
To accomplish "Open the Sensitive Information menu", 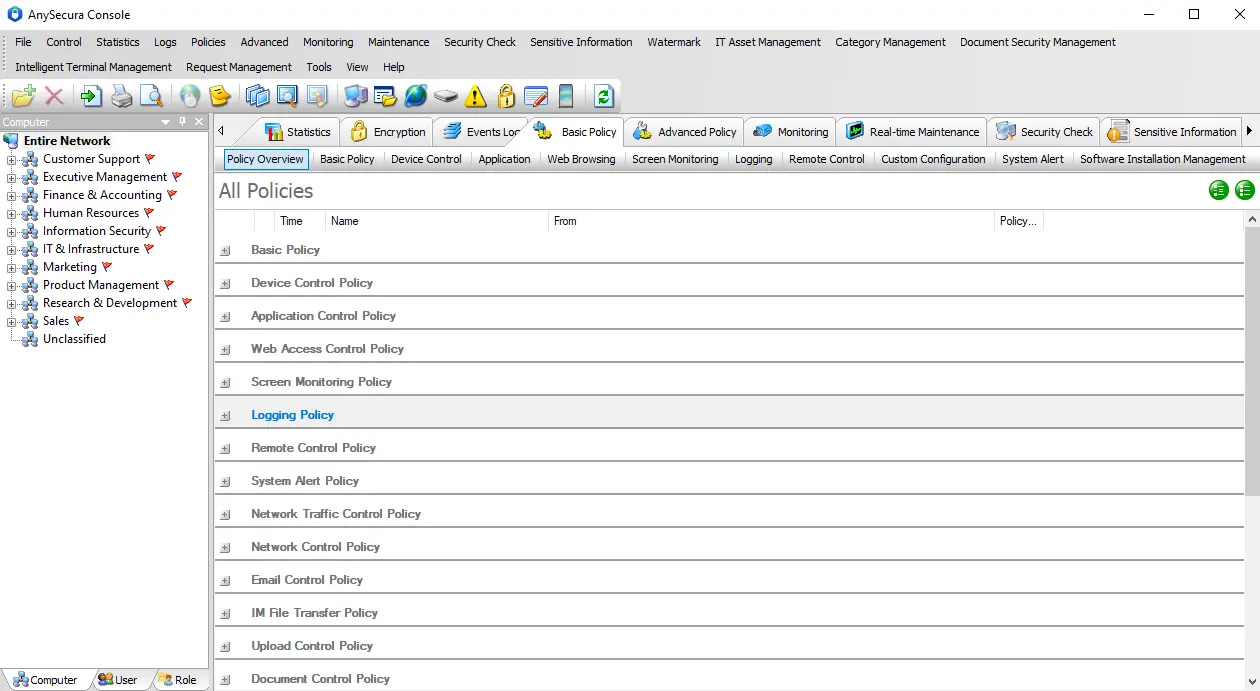I will [581, 42].
